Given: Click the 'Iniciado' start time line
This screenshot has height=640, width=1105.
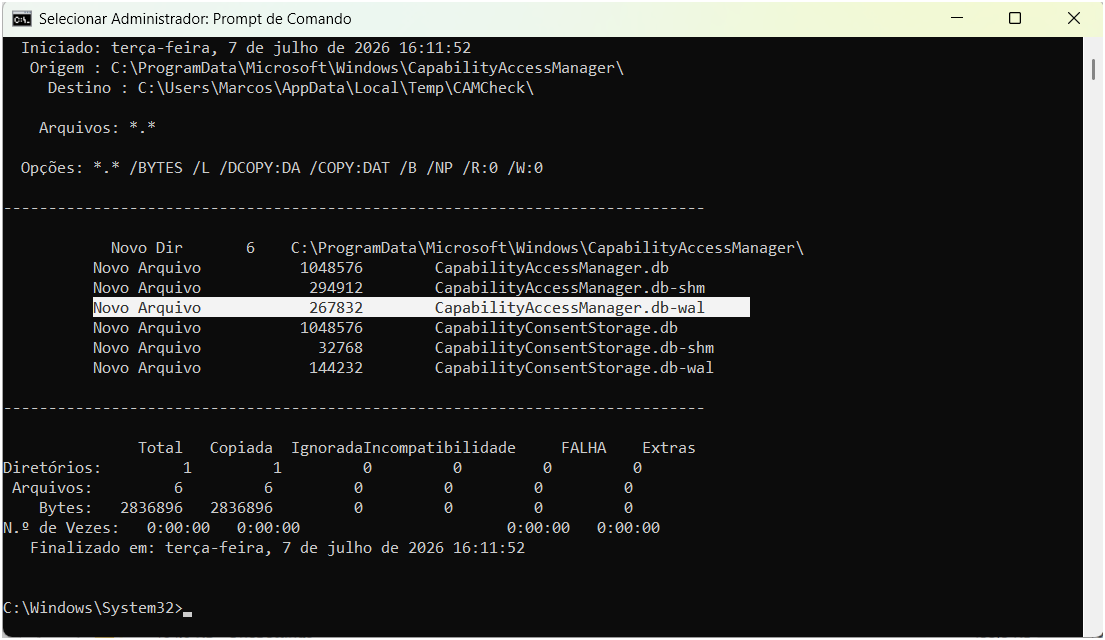Looking at the screenshot, I should click(246, 48).
